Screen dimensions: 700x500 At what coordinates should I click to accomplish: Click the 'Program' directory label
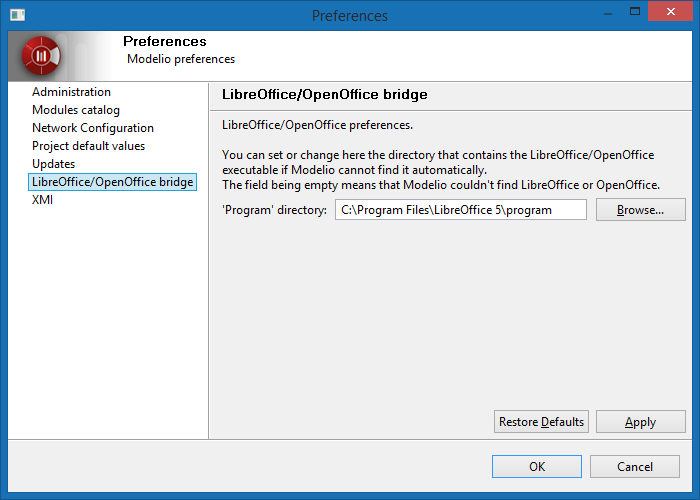click(x=274, y=210)
